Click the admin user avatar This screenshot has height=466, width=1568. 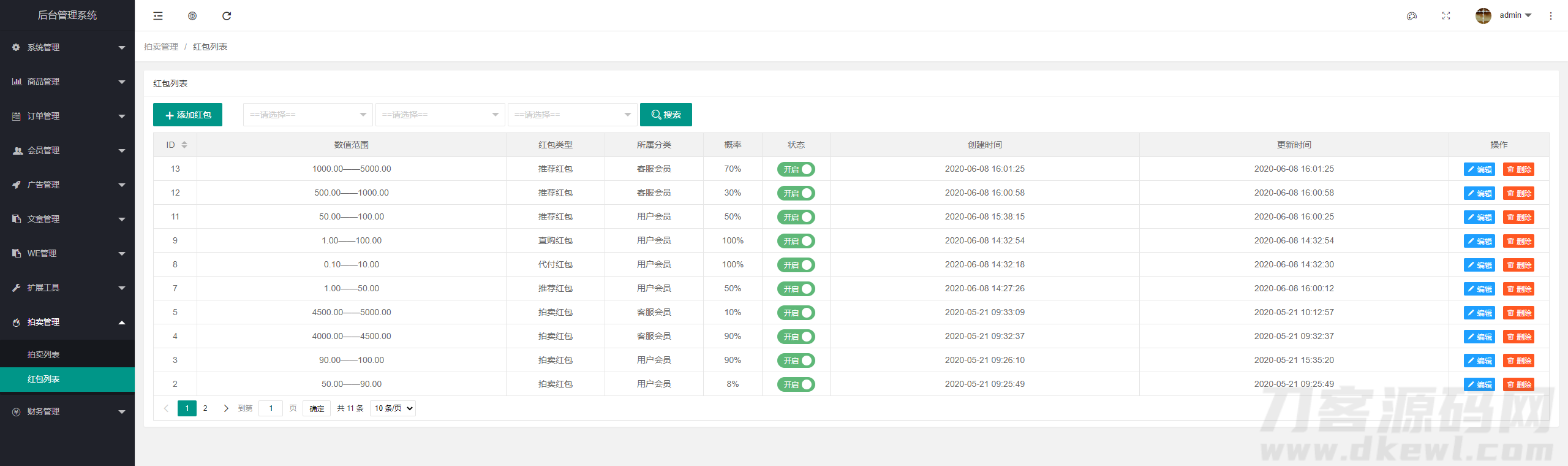tap(1483, 16)
